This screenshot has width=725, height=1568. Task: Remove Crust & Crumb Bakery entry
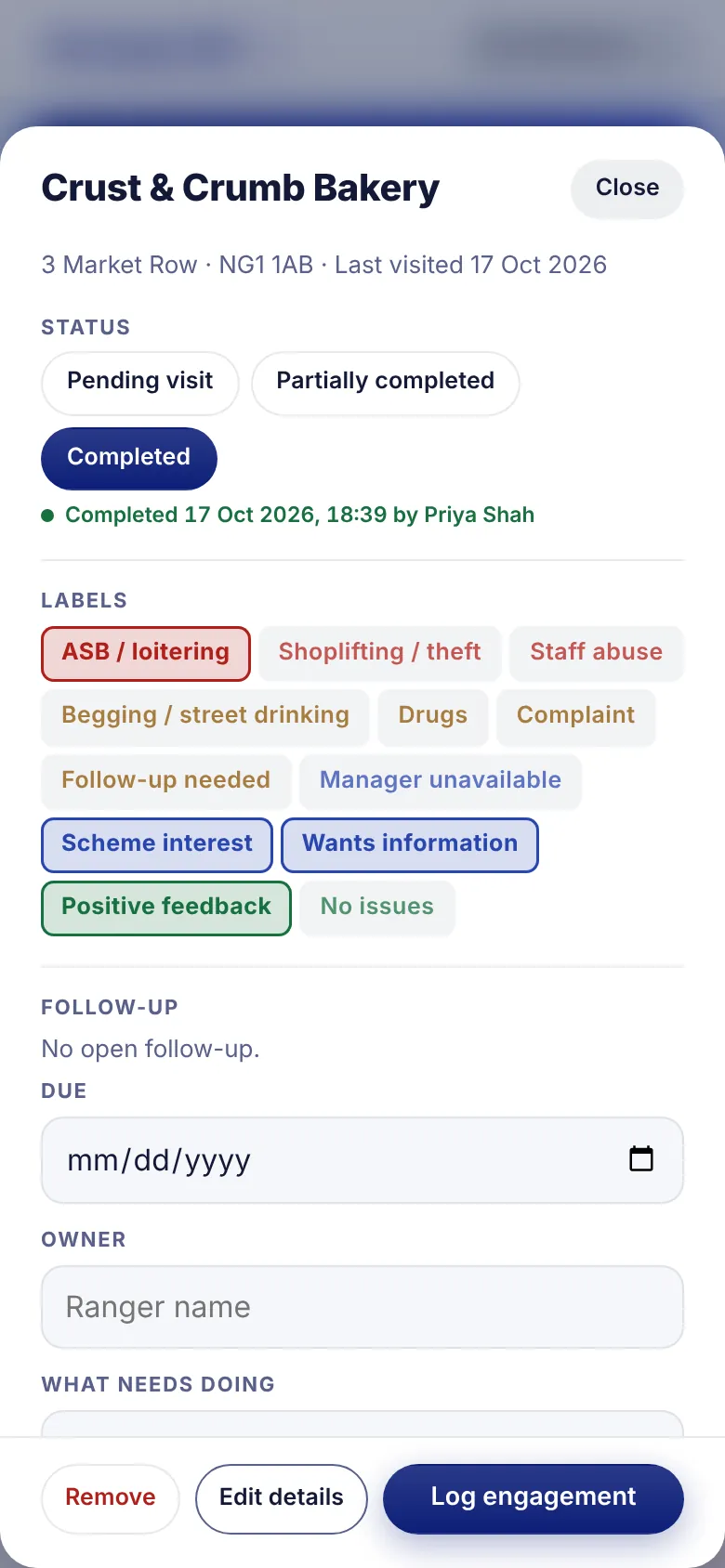(111, 1498)
